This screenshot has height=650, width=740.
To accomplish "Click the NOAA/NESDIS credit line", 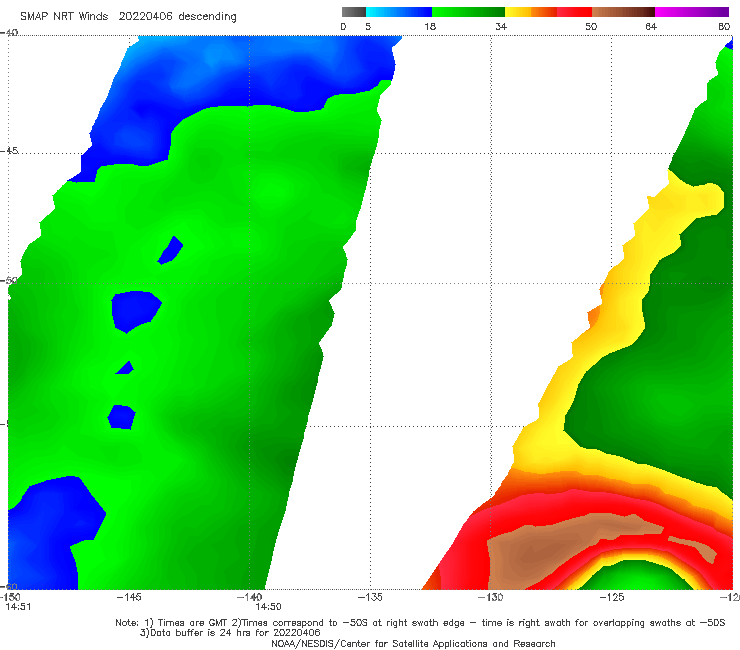I will click(413, 643).
